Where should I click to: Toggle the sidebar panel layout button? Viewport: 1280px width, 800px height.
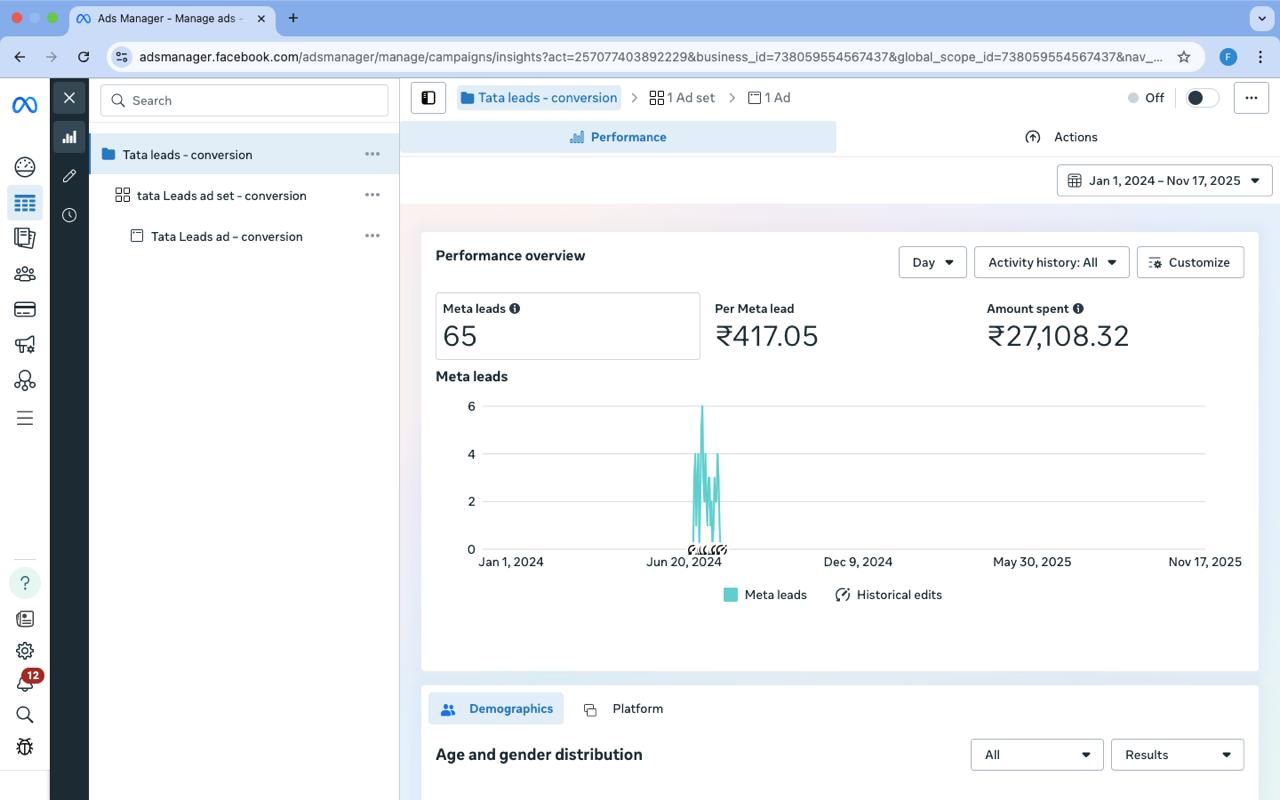[x=428, y=98]
